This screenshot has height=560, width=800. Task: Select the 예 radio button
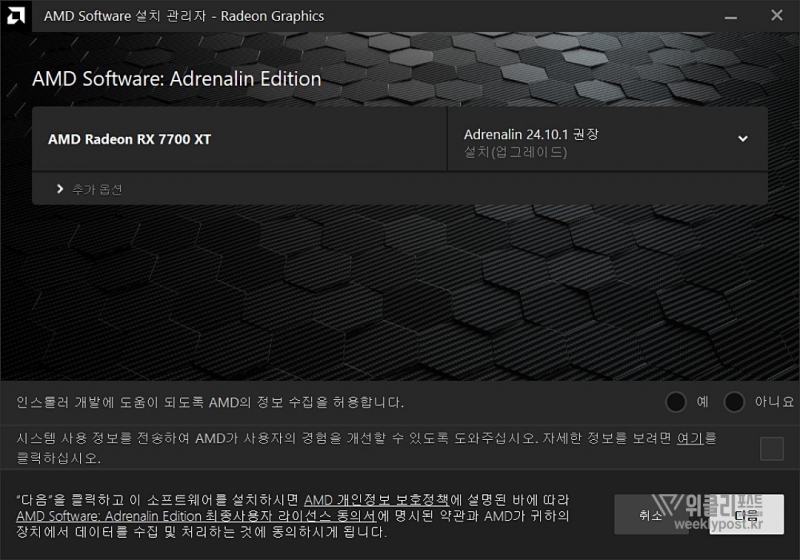click(676, 402)
